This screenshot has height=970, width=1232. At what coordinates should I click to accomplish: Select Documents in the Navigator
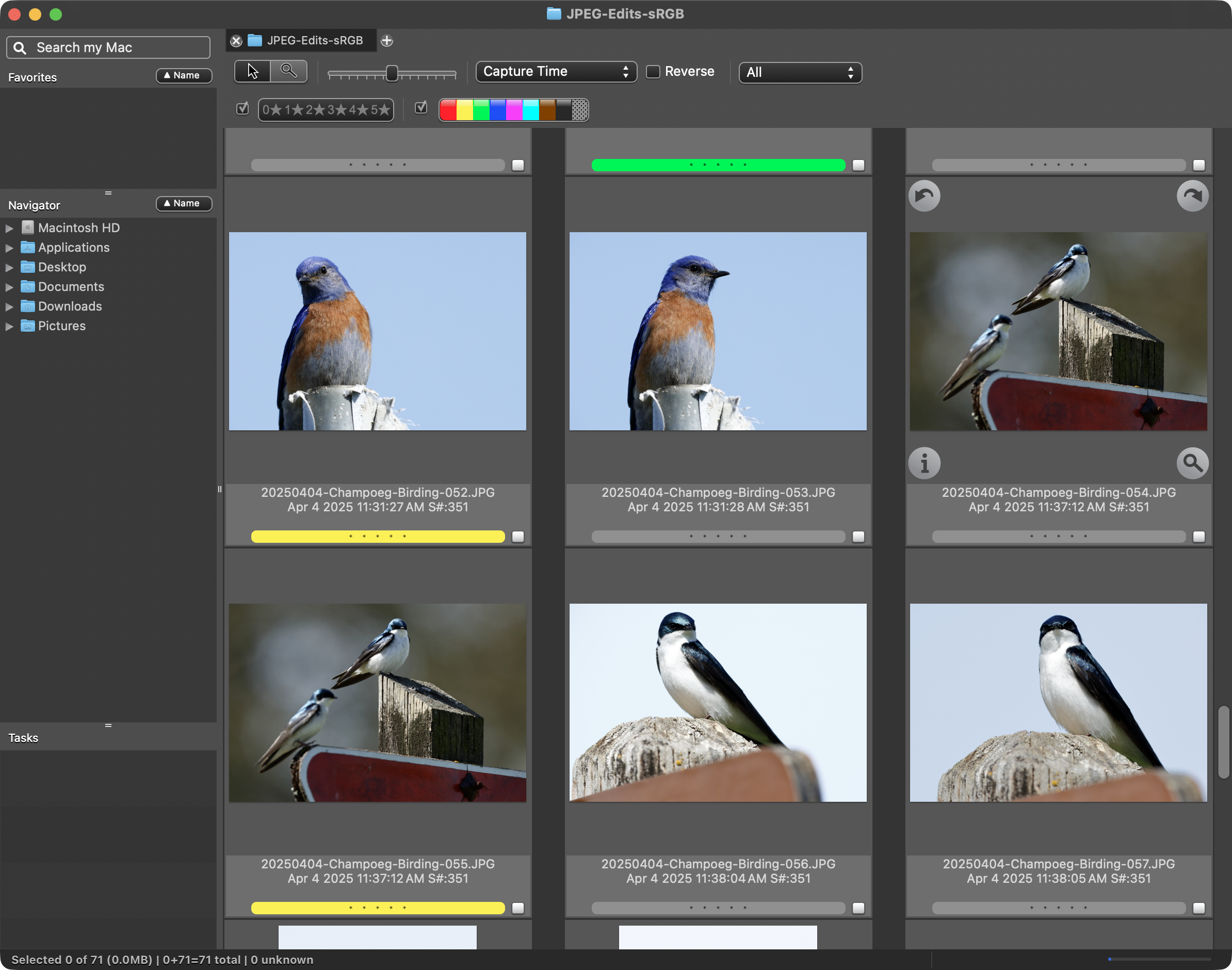pyautogui.click(x=71, y=287)
